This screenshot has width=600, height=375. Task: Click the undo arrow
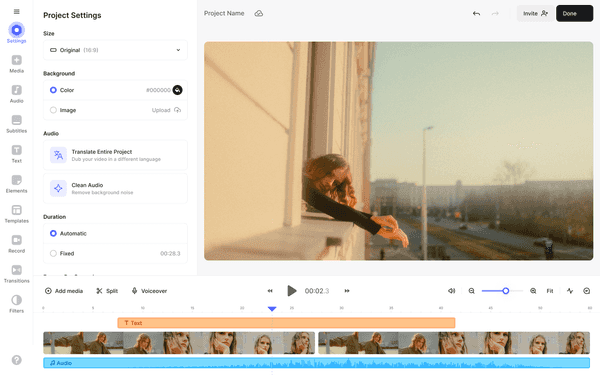click(476, 13)
